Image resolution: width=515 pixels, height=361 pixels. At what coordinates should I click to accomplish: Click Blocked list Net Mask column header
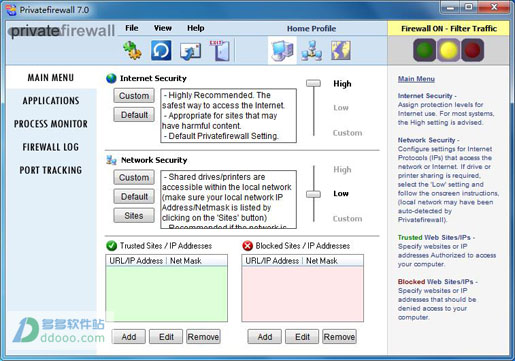tap(322, 261)
